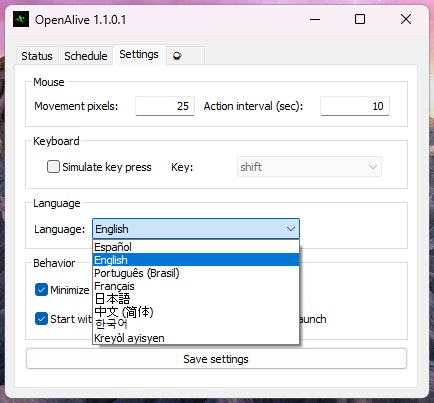Image resolution: width=434 pixels, height=403 pixels.
Task: Click the OpenAlive app icon in title bar
Action: [21, 19]
